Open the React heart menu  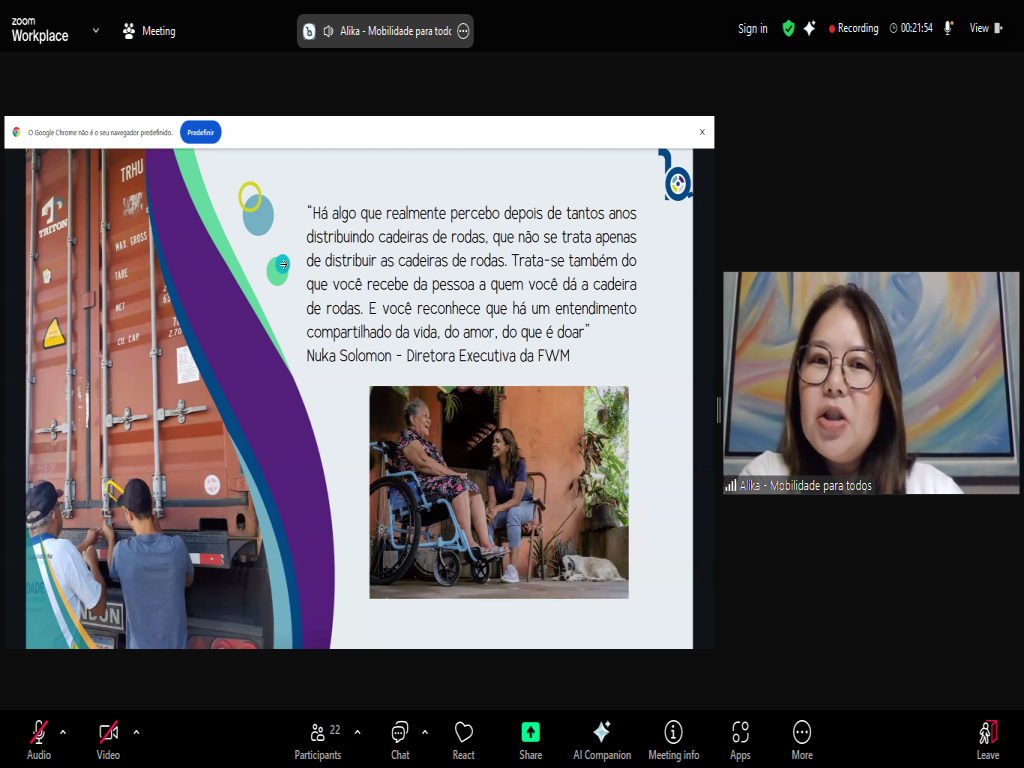click(x=463, y=738)
